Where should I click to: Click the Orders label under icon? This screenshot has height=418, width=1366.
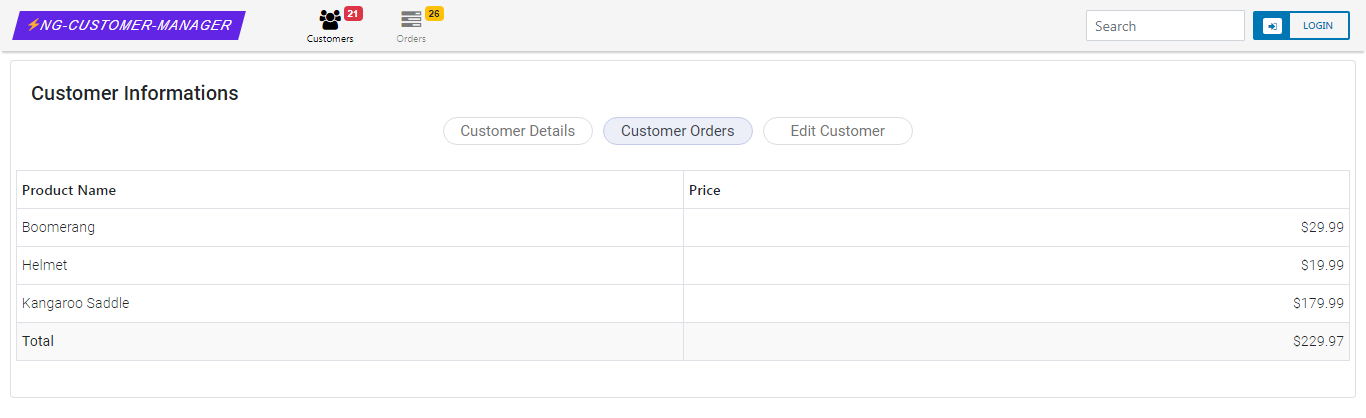pyautogui.click(x=411, y=39)
